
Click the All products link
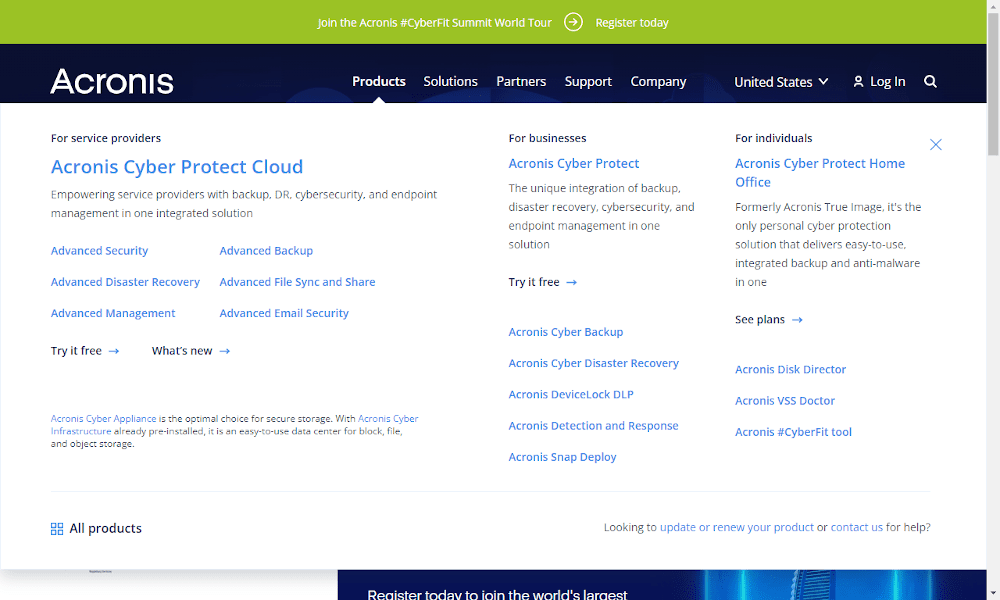pos(105,529)
